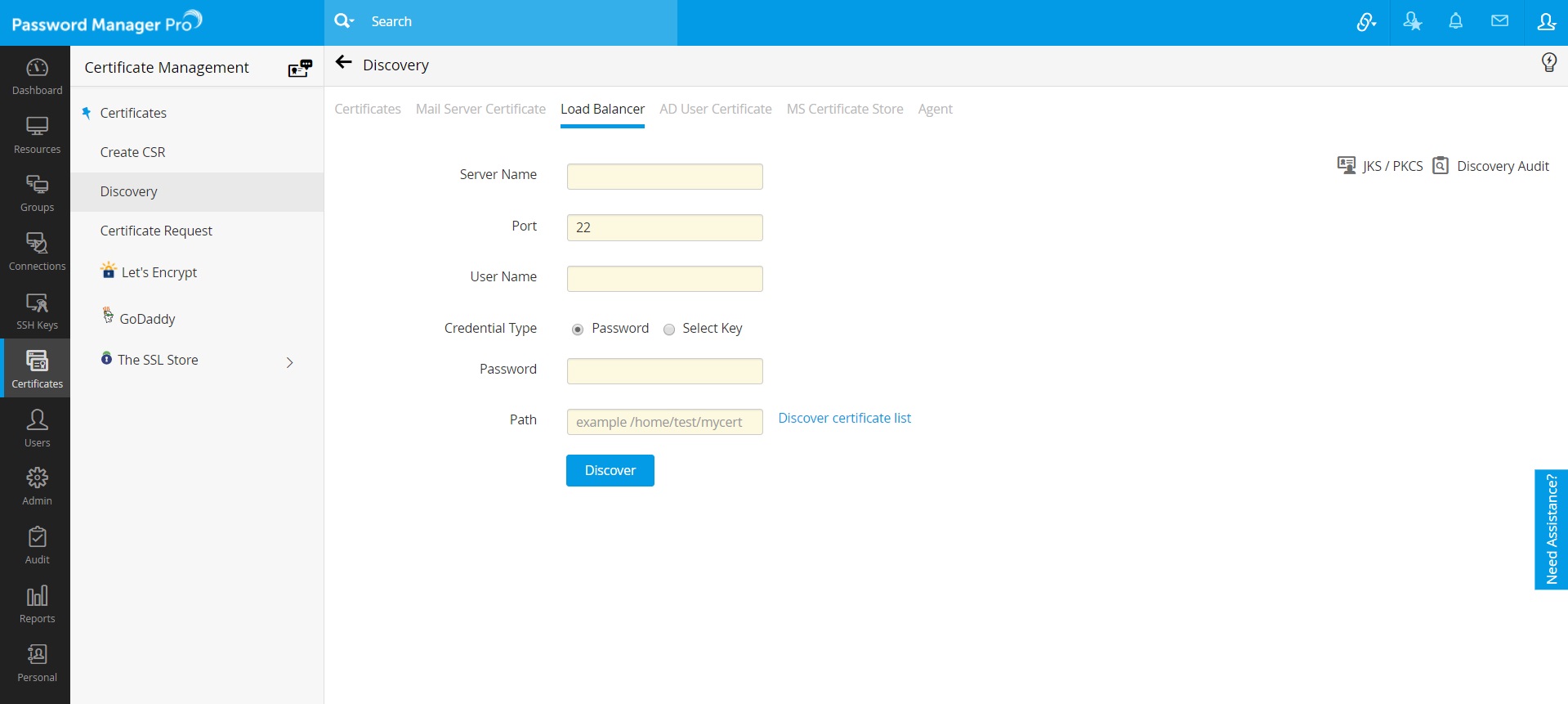Click the certificate card icon beside Certificate Management
The width and height of the screenshot is (1568, 704).
point(300,68)
